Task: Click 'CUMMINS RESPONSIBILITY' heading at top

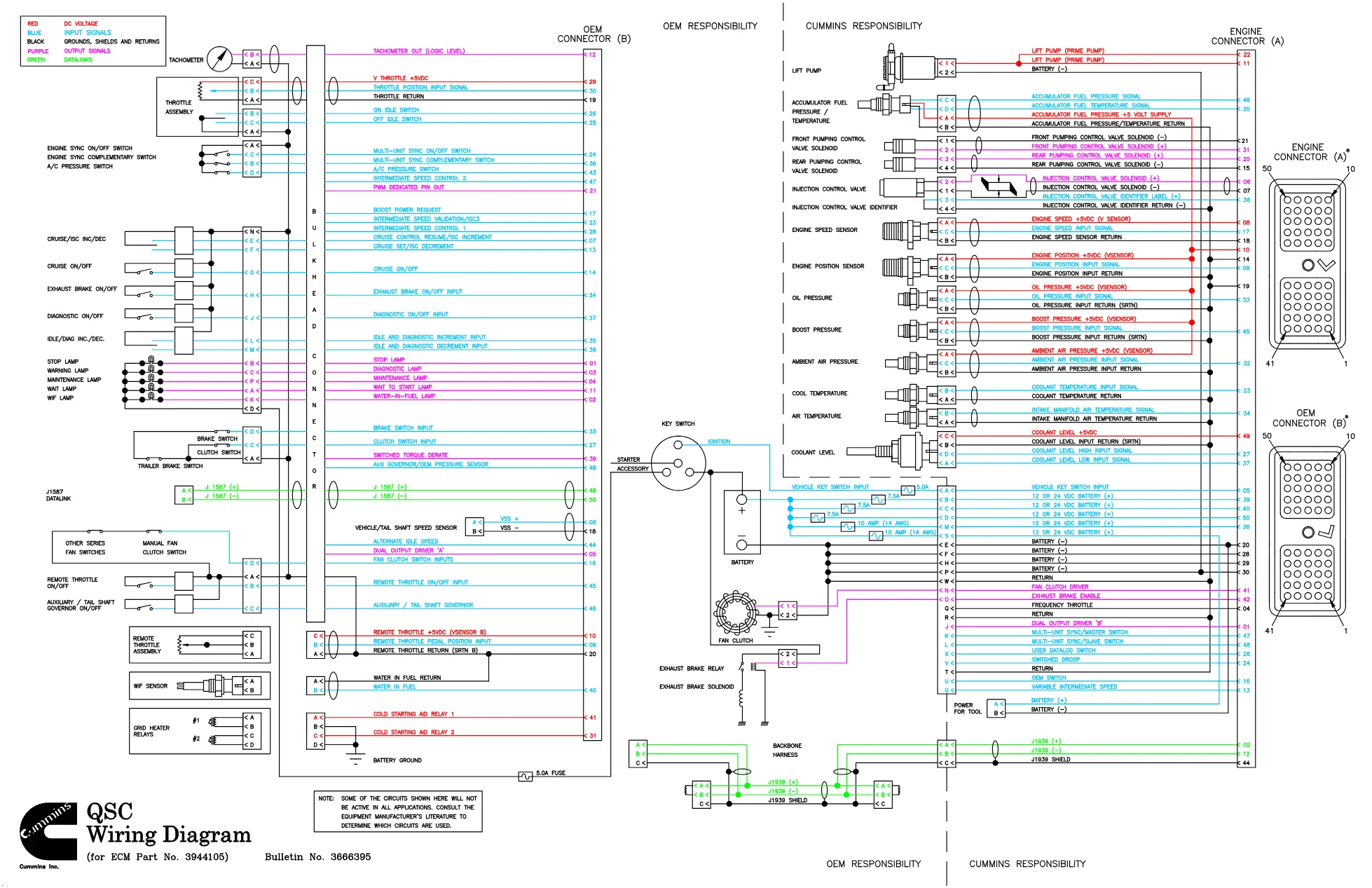Action: (x=864, y=26)
